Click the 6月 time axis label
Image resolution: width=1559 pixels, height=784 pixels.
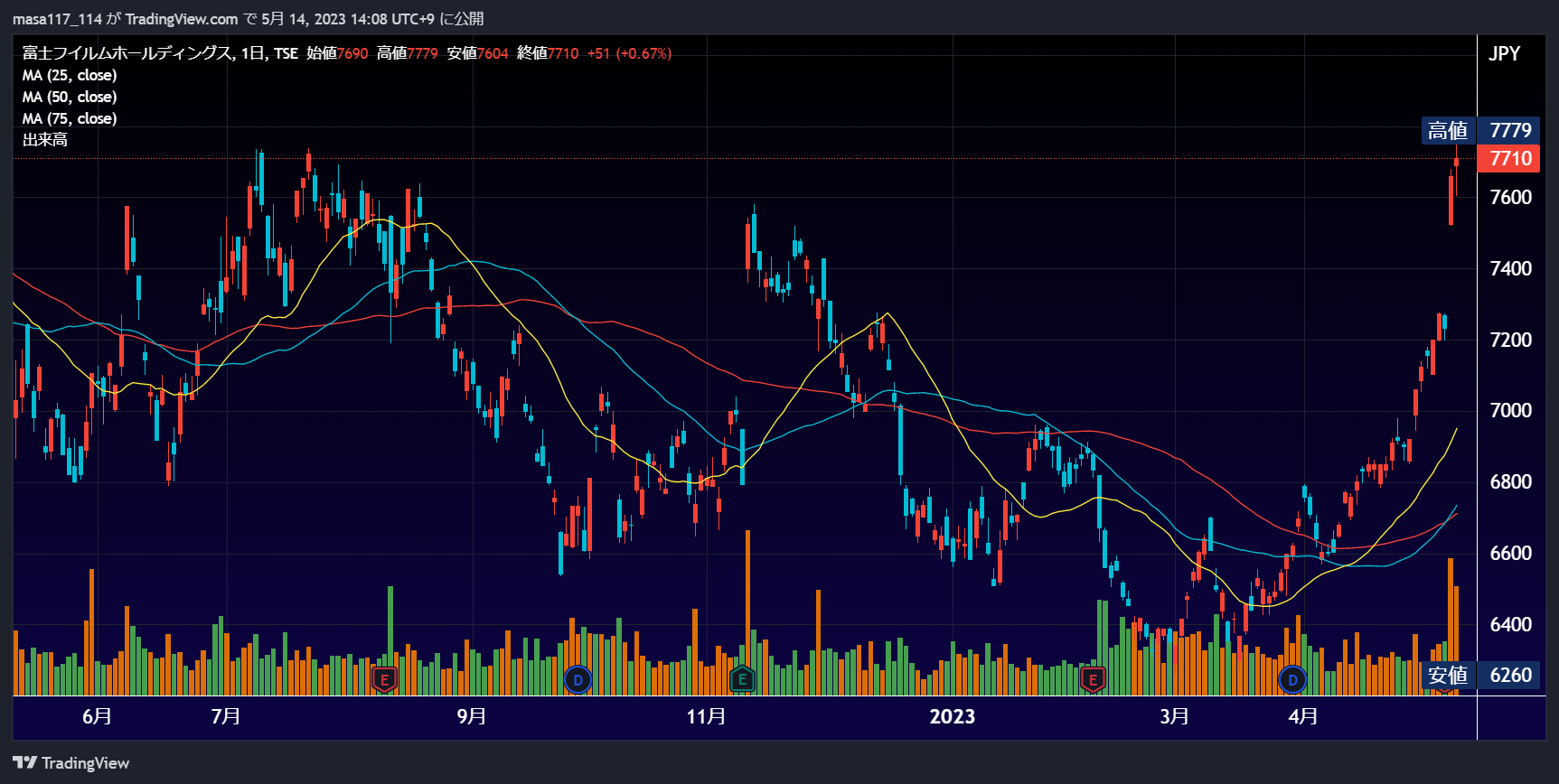tap(97, 716)
